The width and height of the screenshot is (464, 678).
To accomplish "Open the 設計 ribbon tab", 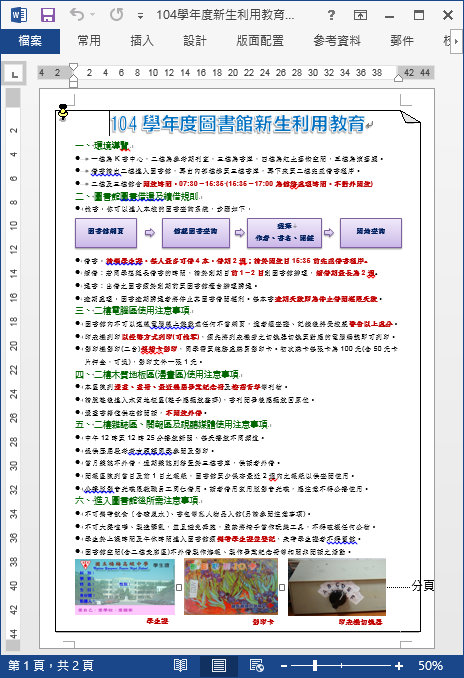I will tap(195, 41).
